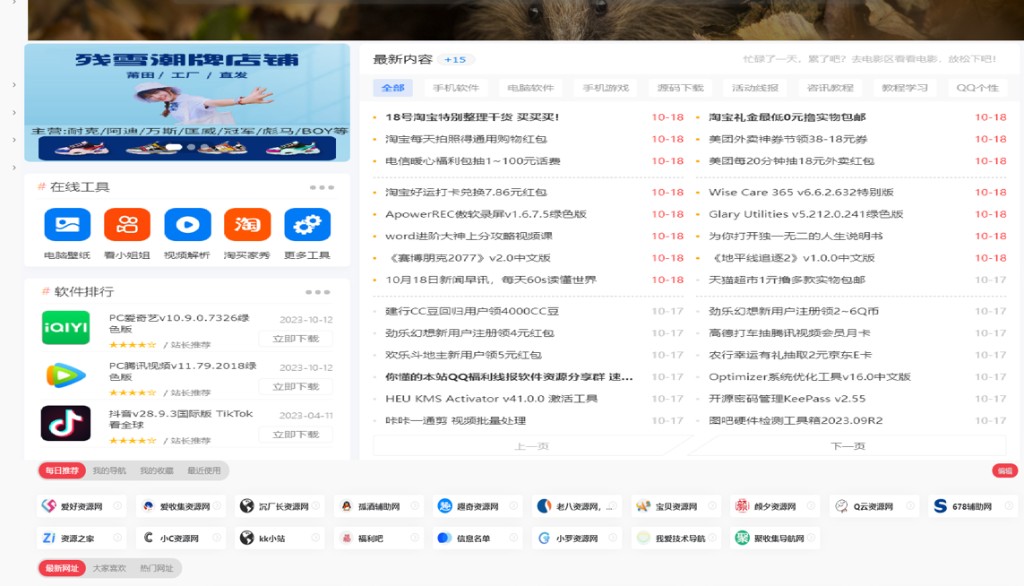Switch to the 我的导航 tab
1024x586 pixels.
pyautogui.click(x=109, y=470)
